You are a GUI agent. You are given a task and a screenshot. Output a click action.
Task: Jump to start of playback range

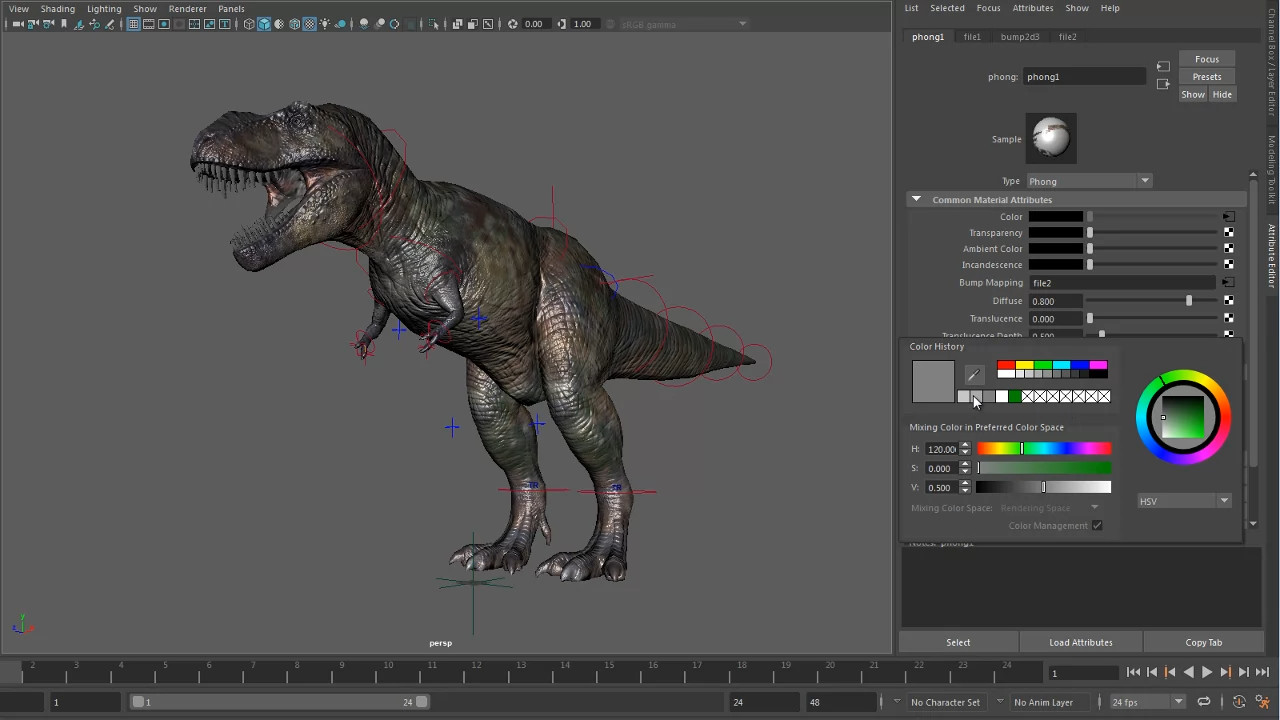tap(1133, 673)
